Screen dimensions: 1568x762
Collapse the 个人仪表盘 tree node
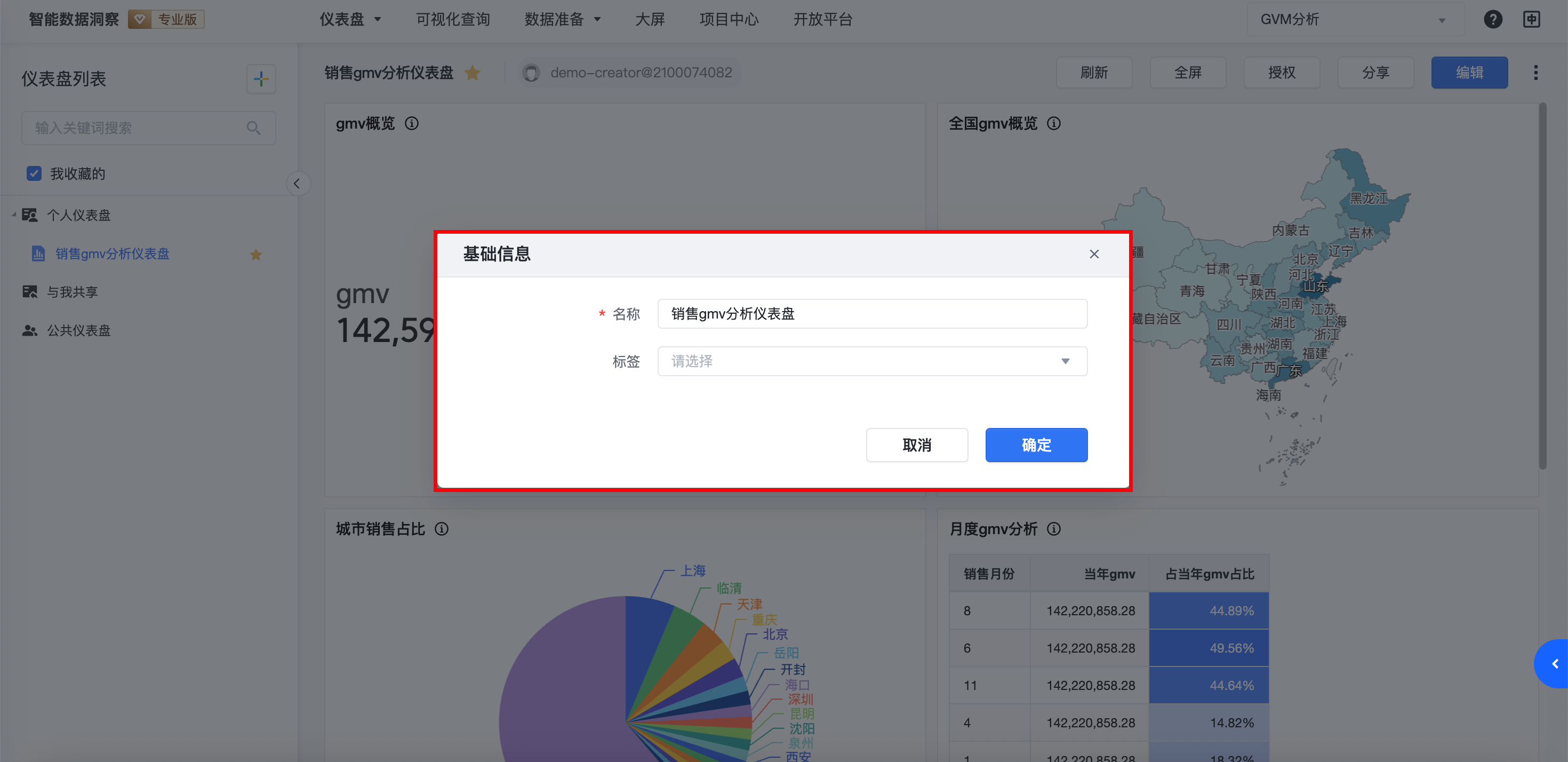pos(14,215)
